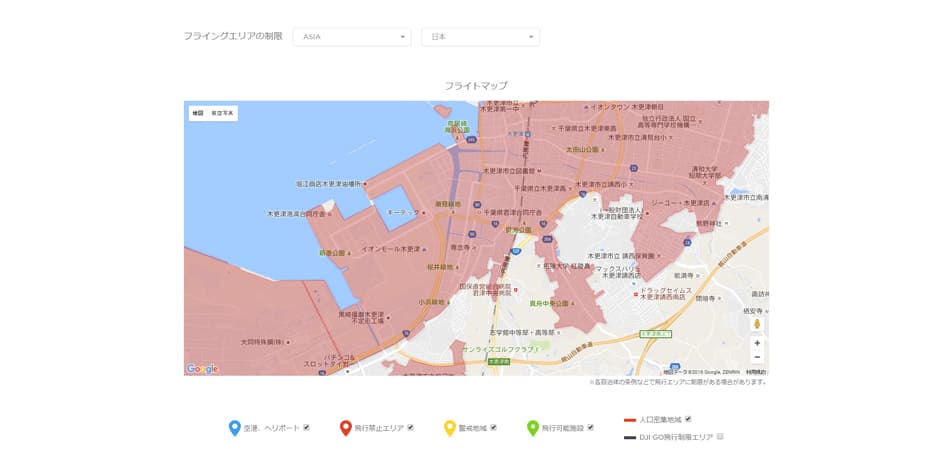Toggle the 空港、ヘリポート checkbox
Image resolution: width=952 pixels, height=474 pixels.
307,427
